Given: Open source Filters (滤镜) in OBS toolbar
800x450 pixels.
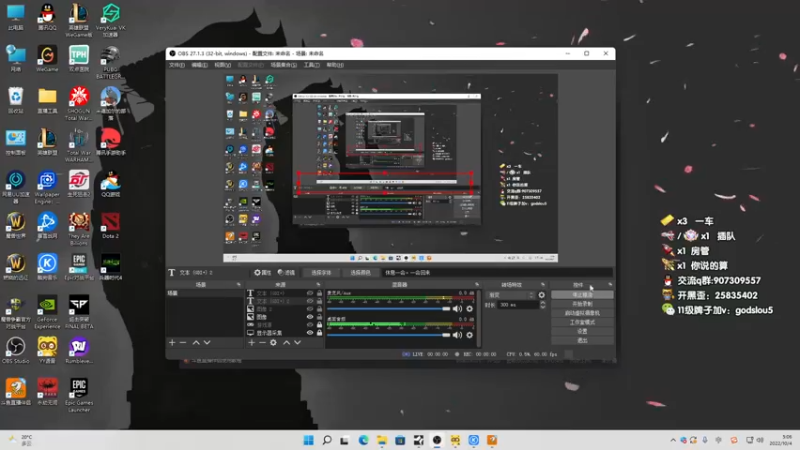Looking at the screenshot, I should pyautogui.click(x=286, y=272).
